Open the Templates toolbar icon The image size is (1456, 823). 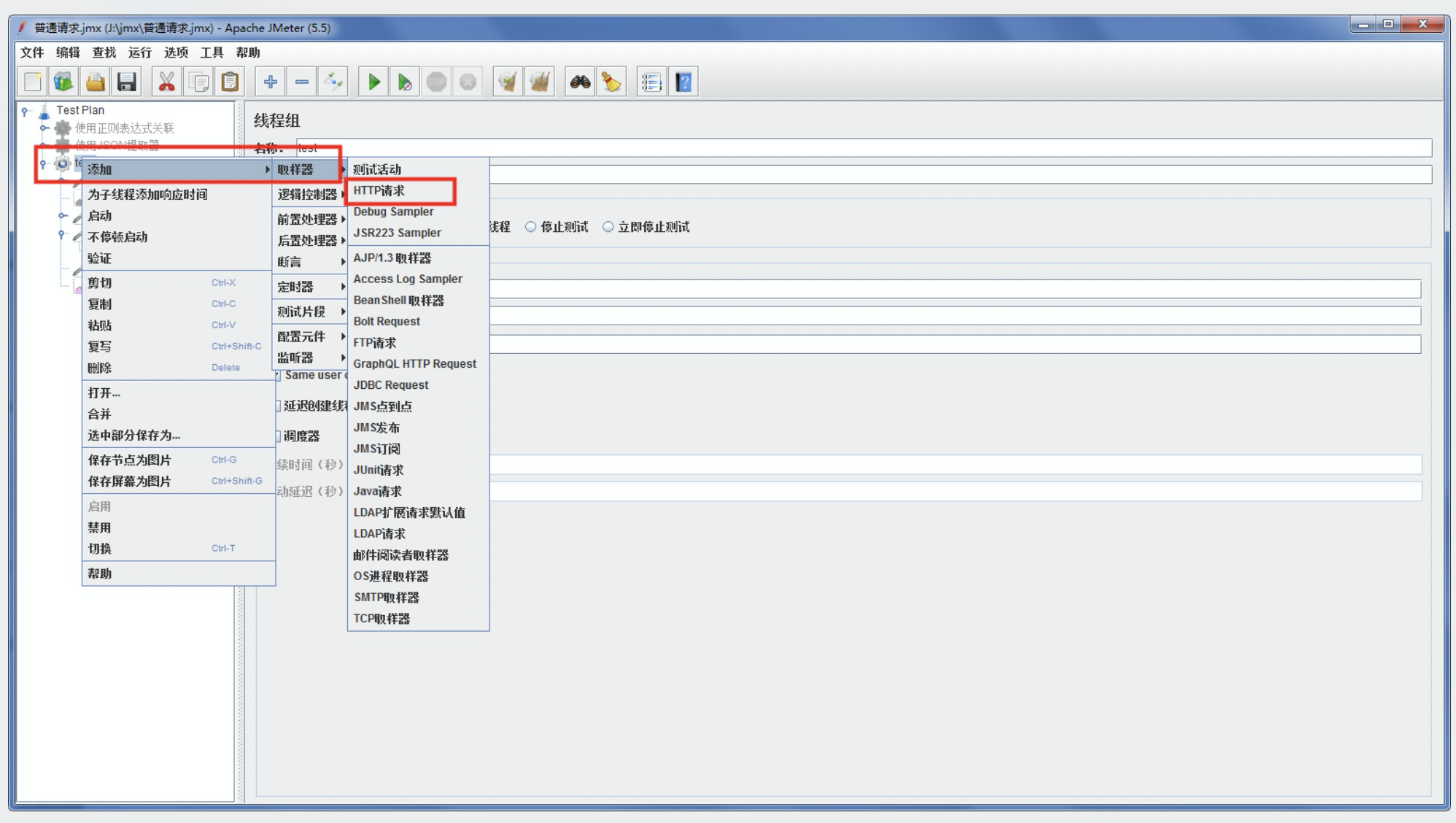click(63, 82)
